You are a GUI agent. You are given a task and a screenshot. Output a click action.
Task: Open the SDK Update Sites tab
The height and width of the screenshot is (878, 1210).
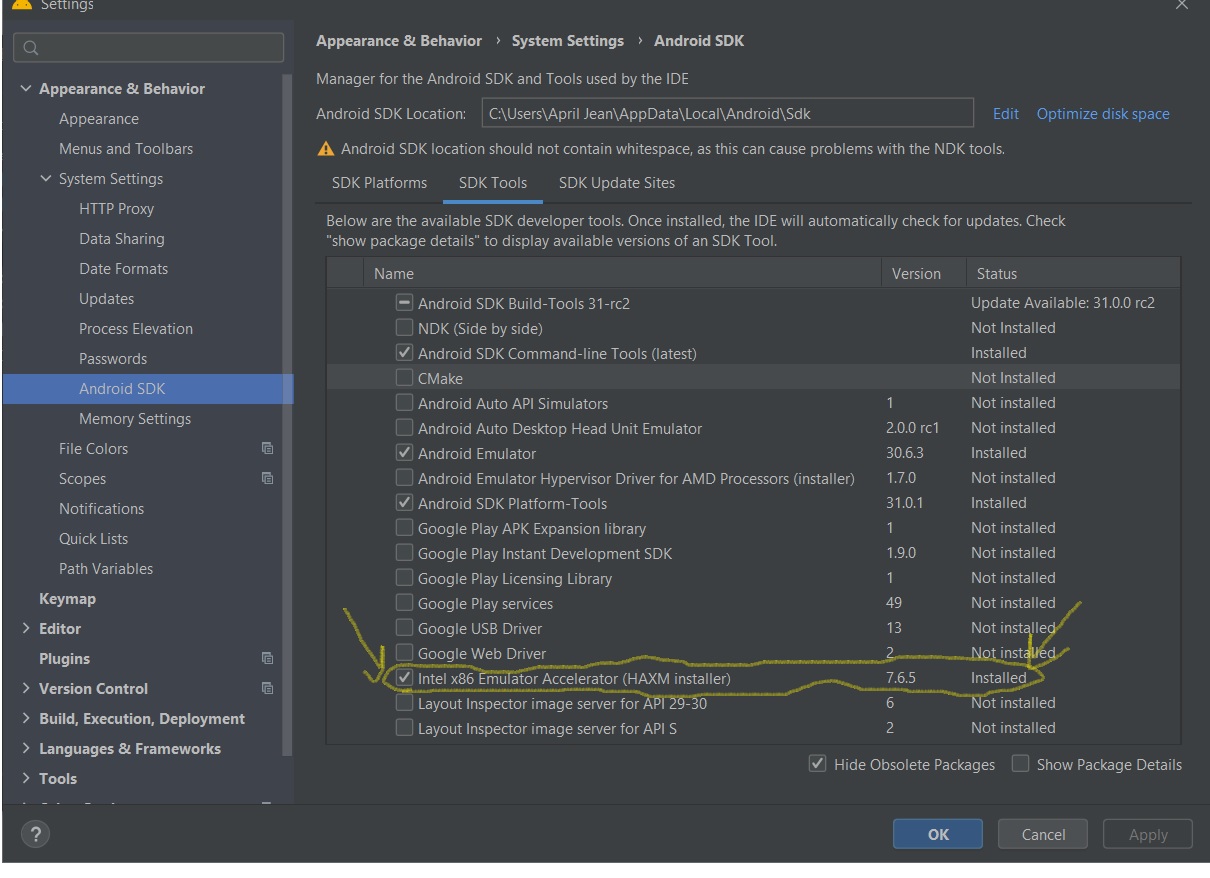pyautogui.click(x=616, y=183)
